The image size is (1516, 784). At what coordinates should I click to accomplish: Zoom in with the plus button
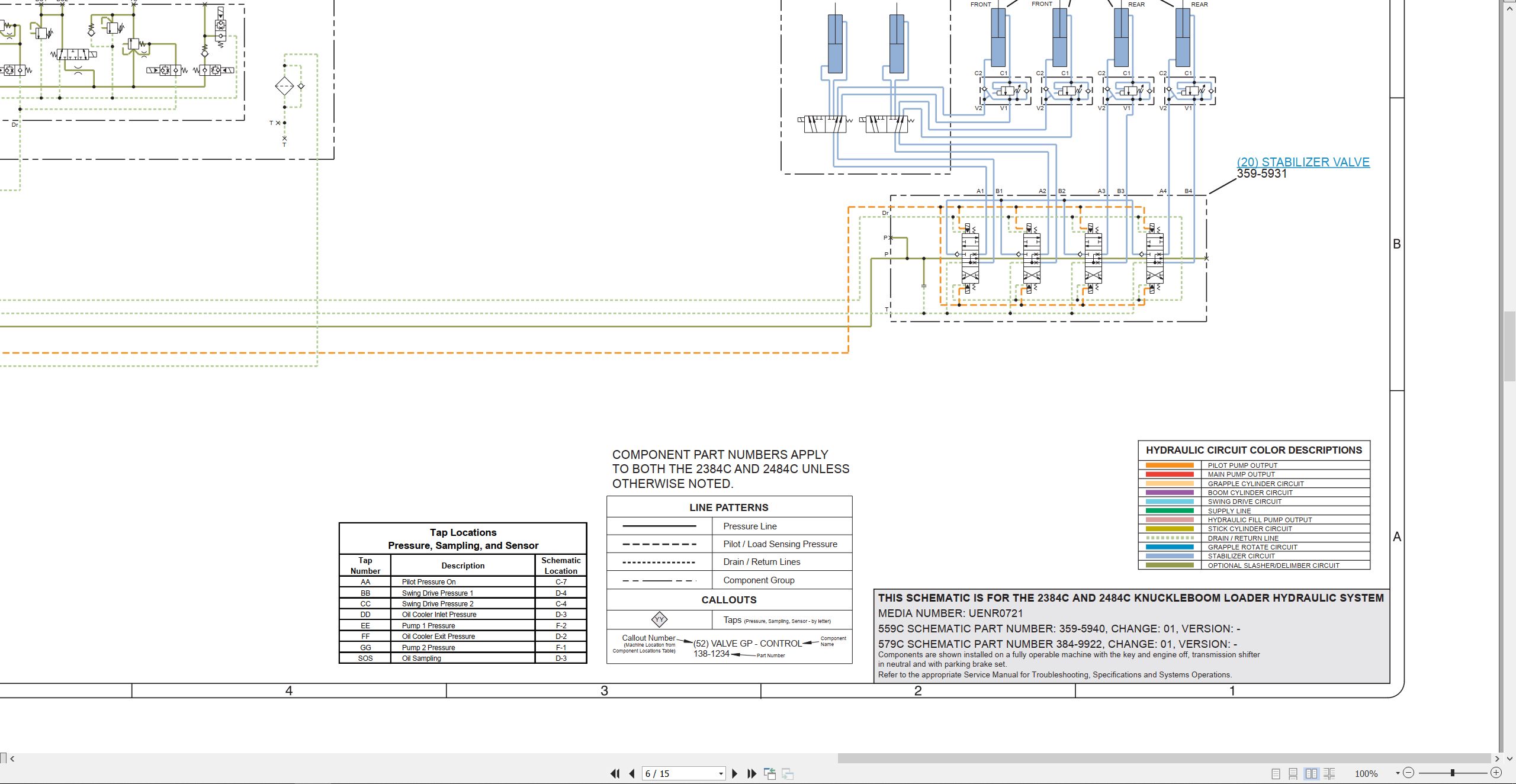pos(1496,773)
